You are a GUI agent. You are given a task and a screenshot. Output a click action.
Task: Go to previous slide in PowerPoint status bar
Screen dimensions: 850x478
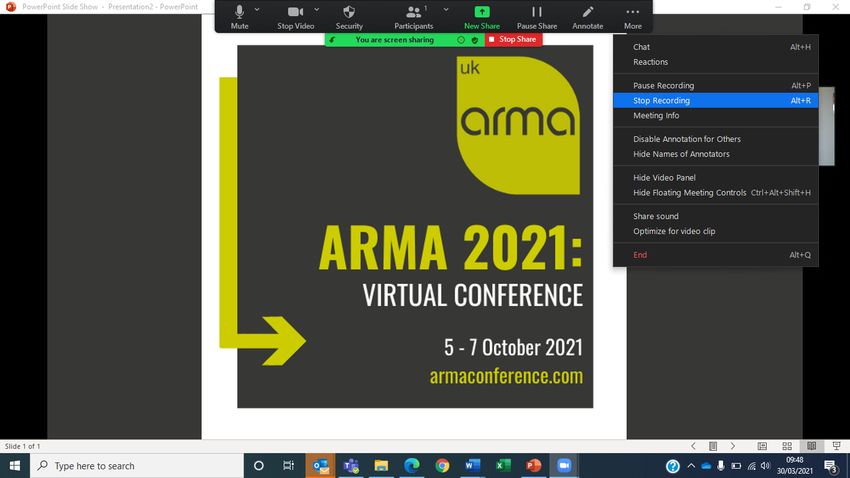tap(693, 446)
